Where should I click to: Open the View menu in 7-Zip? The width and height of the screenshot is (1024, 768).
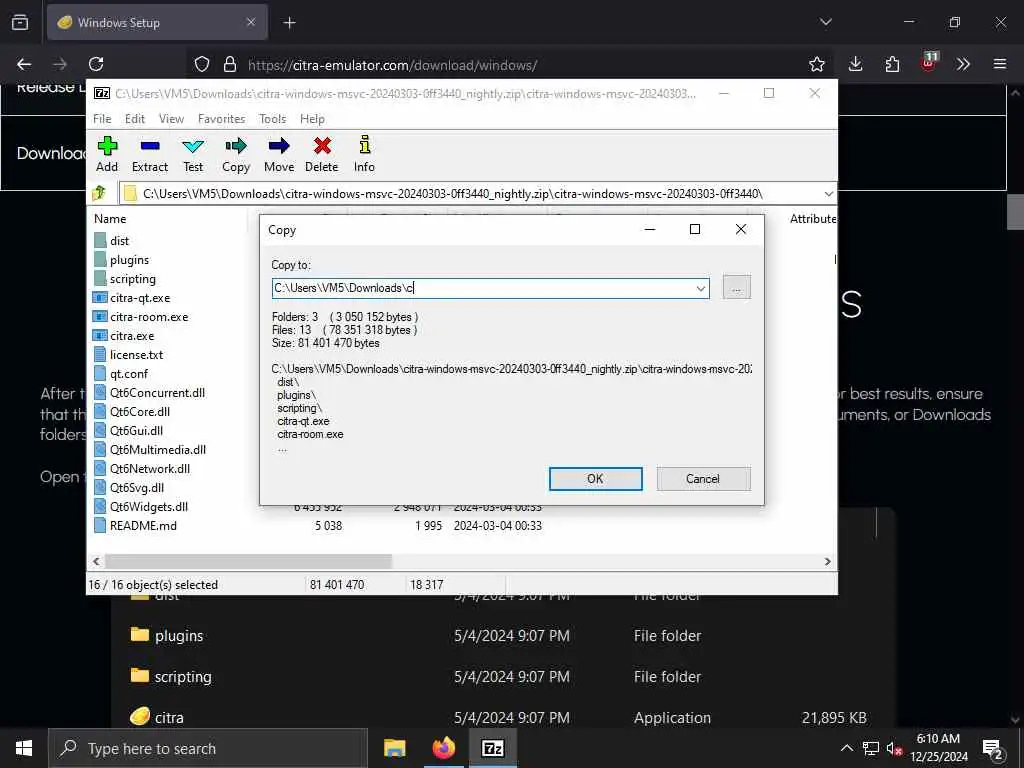[171, 119]
